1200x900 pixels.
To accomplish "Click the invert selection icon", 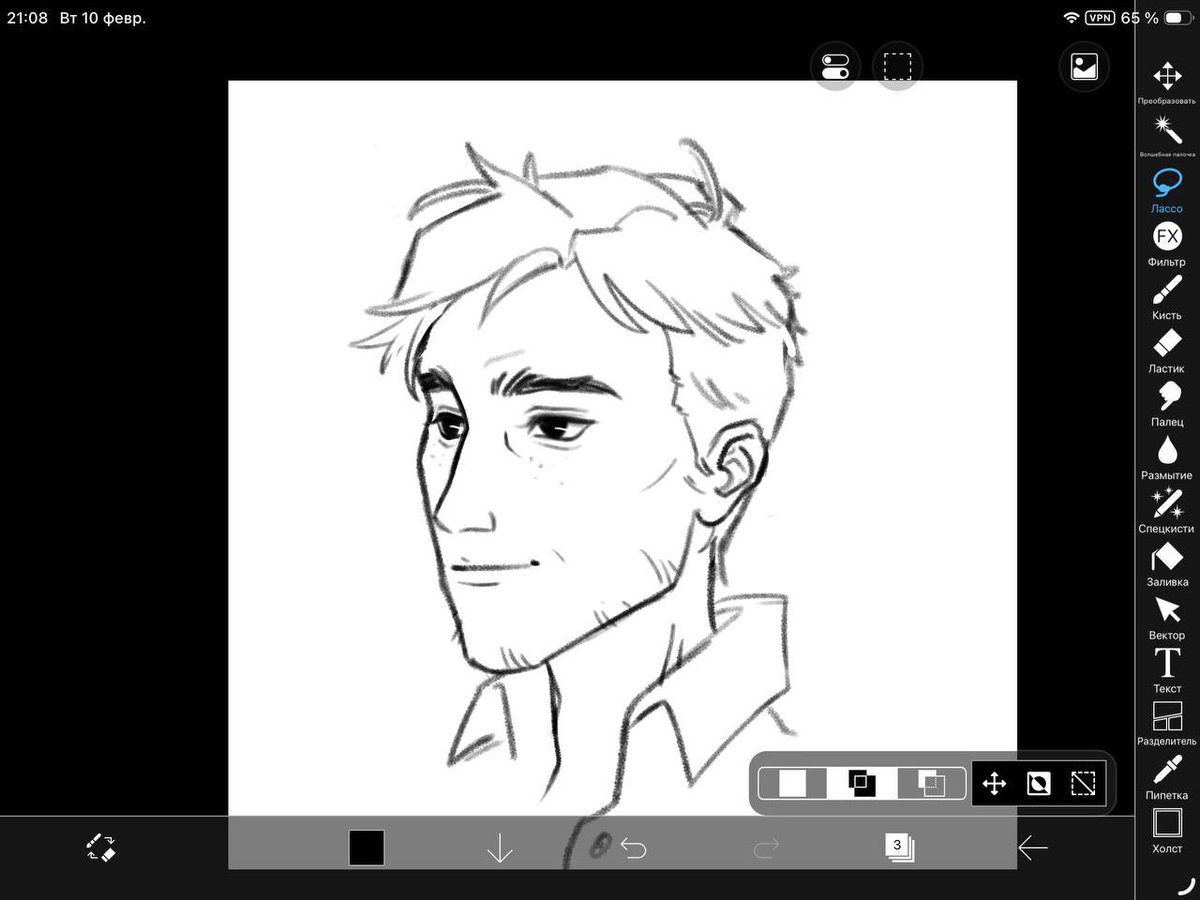I will point(1038,783).
